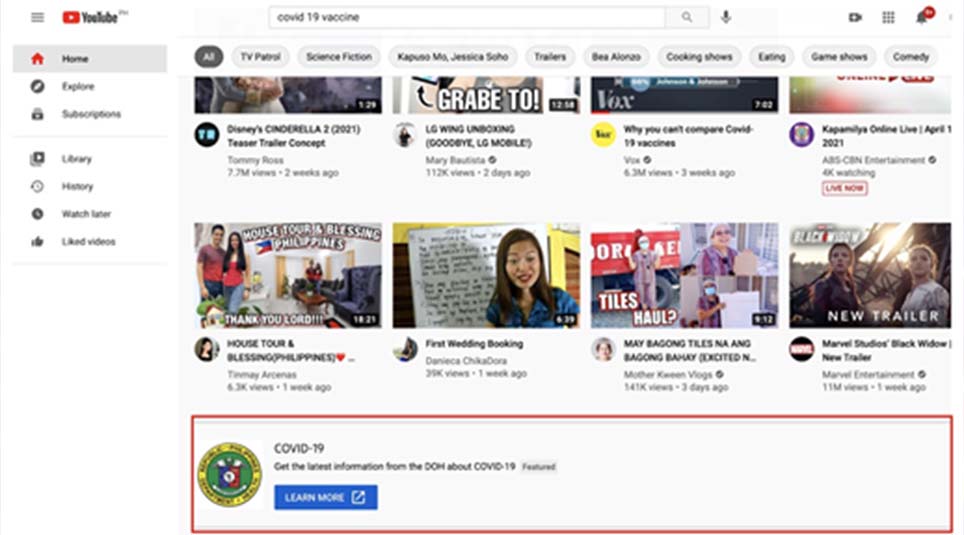Select the TV Patrol filter chip
Viewport: 964px width, 535px height.
261,57
